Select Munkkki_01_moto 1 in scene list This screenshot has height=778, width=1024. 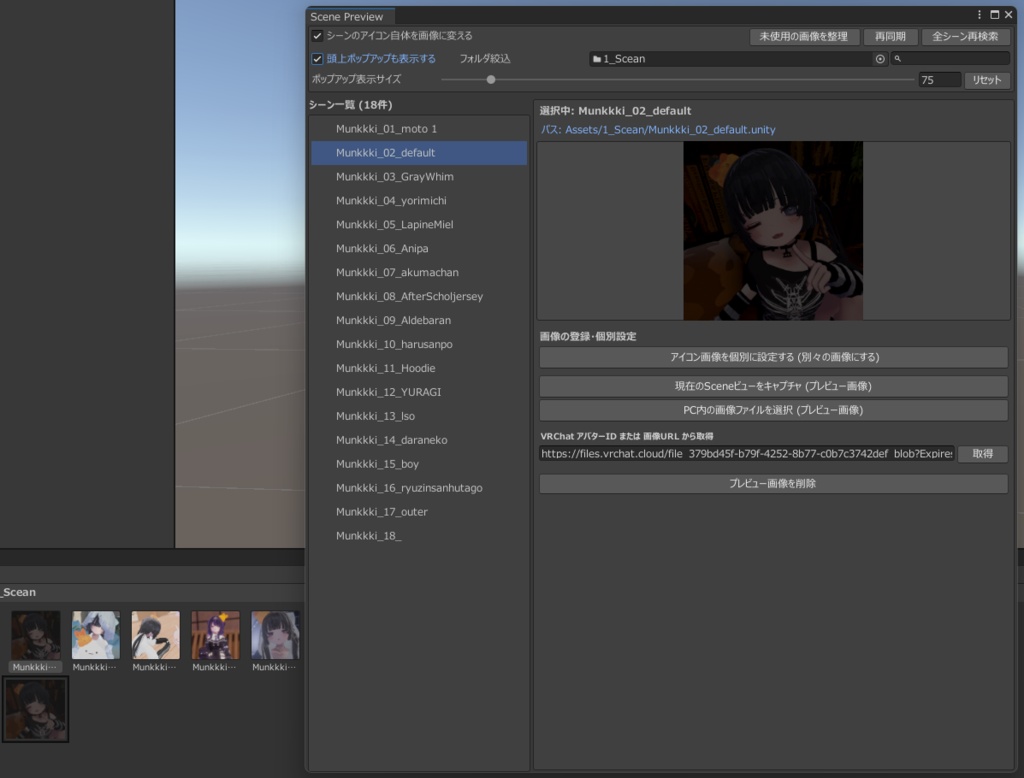(419, 129)
